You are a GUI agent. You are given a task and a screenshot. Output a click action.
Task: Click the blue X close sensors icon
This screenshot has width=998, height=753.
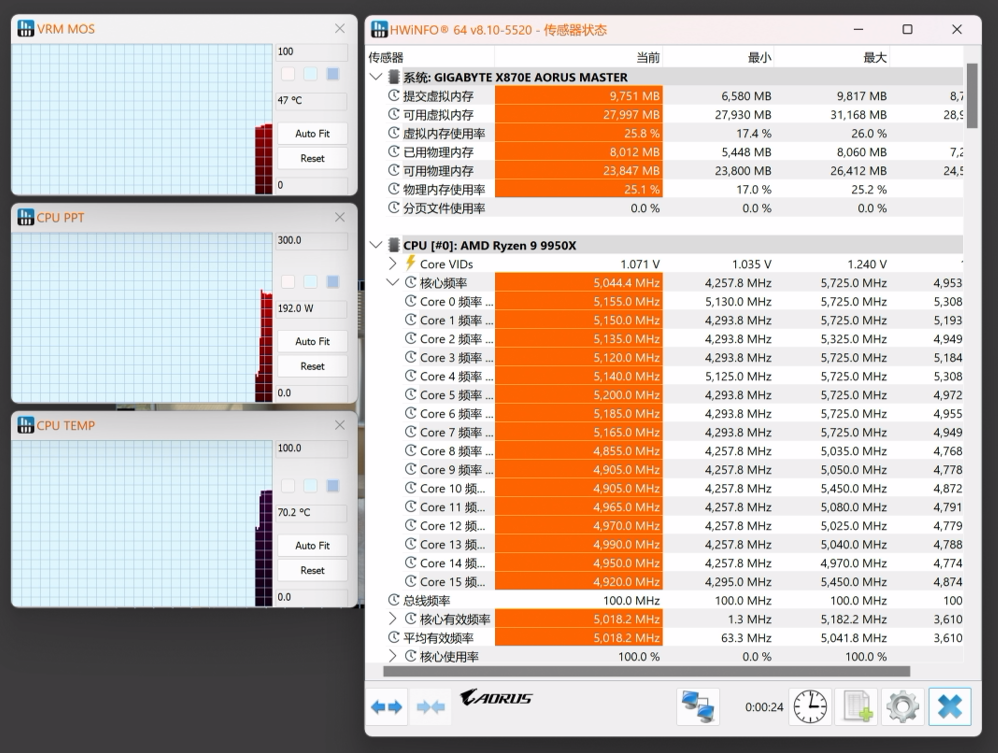click(949, 707)
